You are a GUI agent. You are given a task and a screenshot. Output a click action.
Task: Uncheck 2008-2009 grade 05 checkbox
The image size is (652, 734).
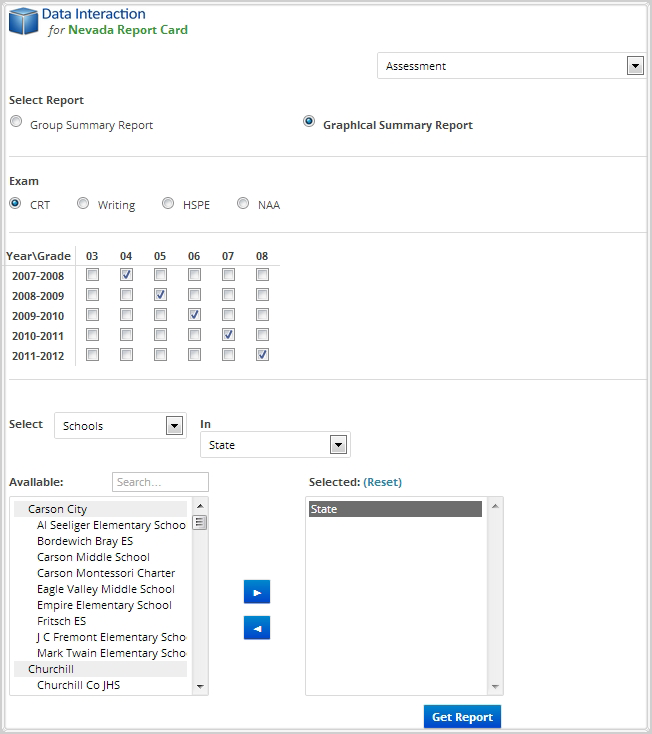pos(161,294)
